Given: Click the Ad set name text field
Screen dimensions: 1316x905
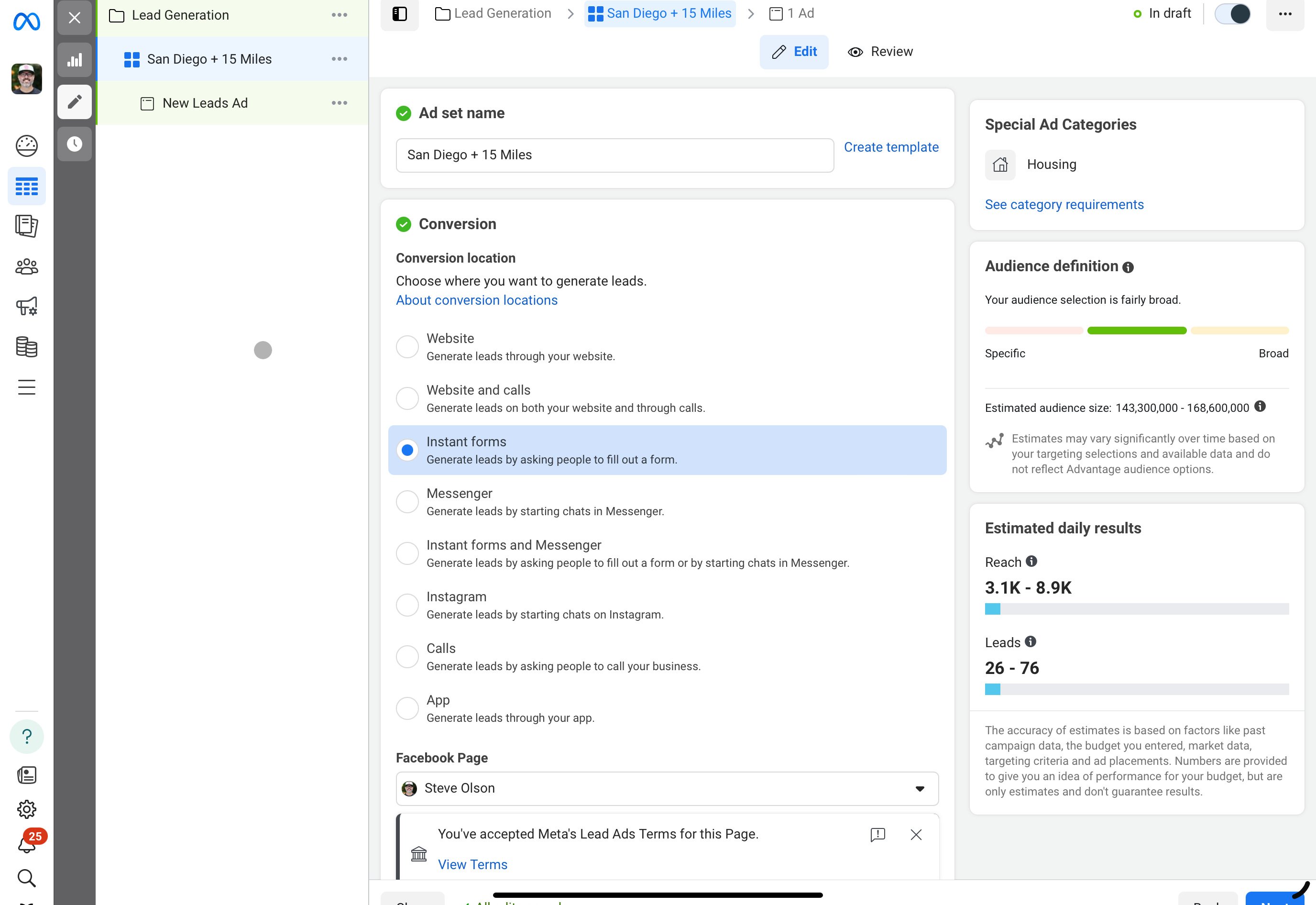Looking at the screenshot, I should [x=614, y=155].
